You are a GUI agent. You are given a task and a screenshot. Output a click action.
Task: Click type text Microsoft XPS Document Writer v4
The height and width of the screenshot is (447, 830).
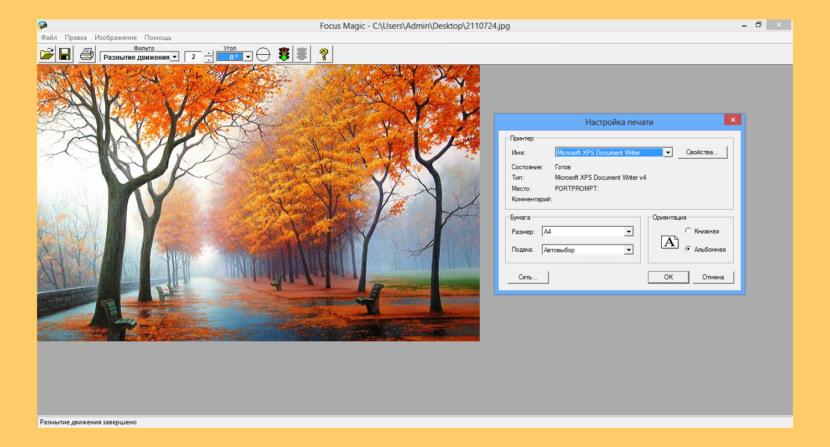[x=600, y=177]
